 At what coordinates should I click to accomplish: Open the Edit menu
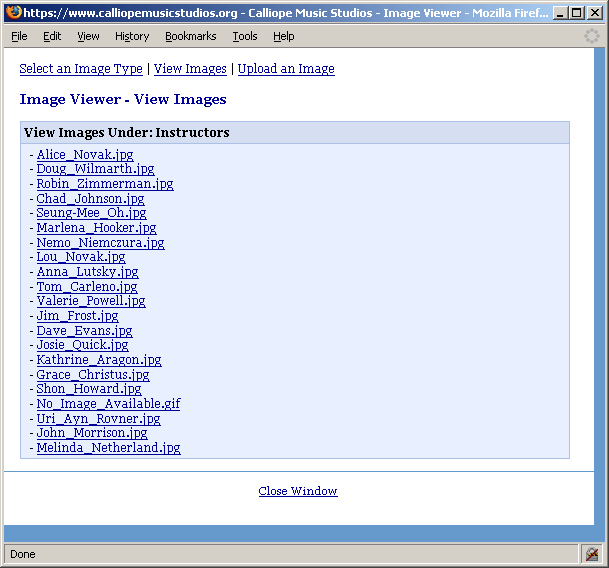(x=52, y=36)
